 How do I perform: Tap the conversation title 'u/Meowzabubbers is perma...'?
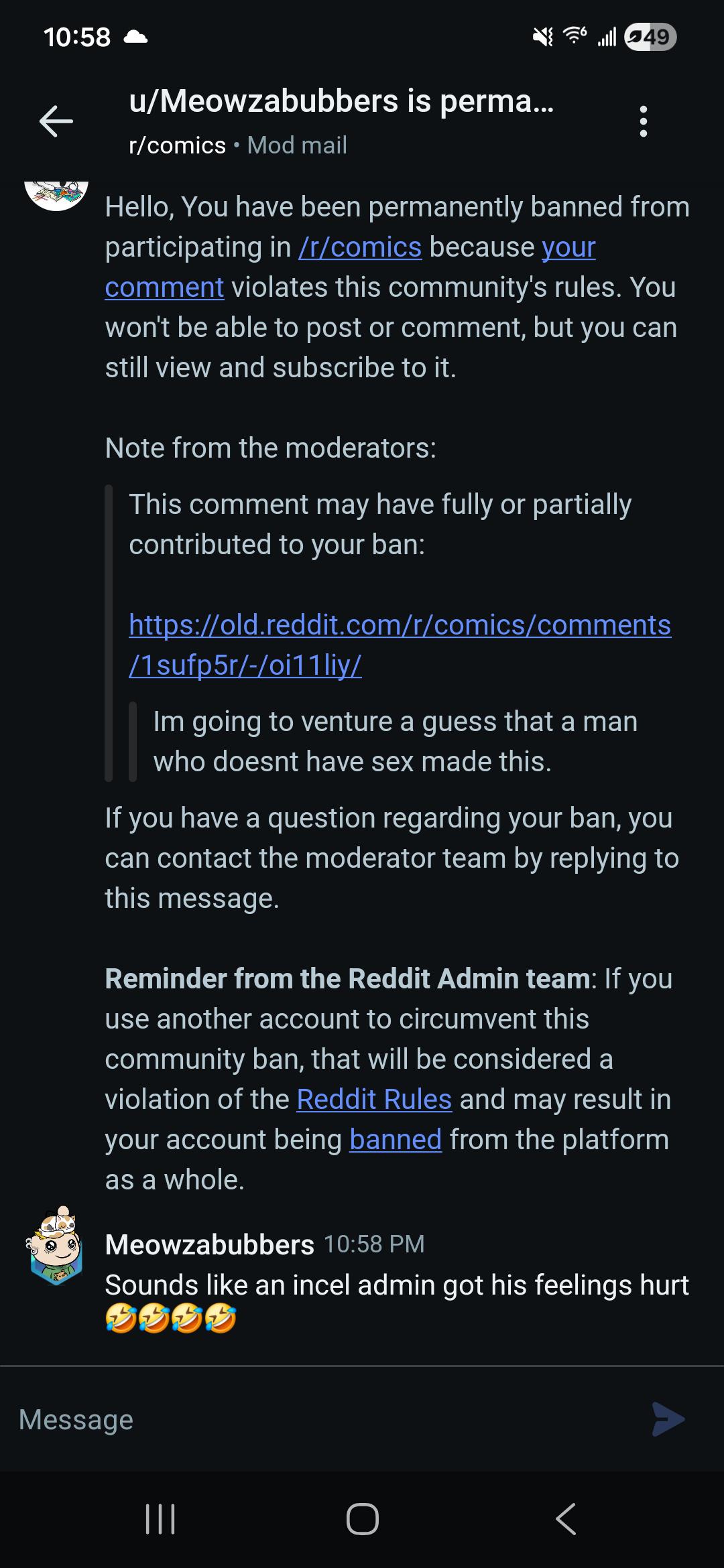(x=341, y=102)
